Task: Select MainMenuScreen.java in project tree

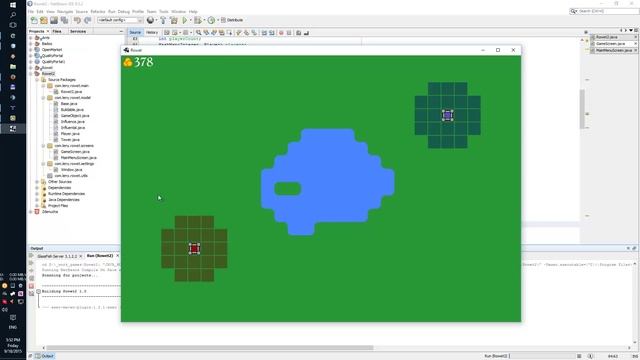Action: click(x=78, y=158)
